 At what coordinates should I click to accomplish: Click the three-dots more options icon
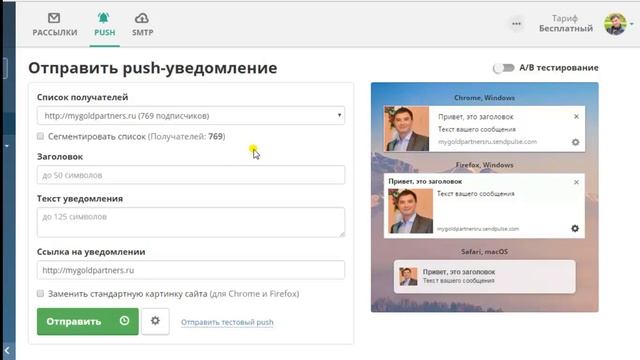click(516, 24)
